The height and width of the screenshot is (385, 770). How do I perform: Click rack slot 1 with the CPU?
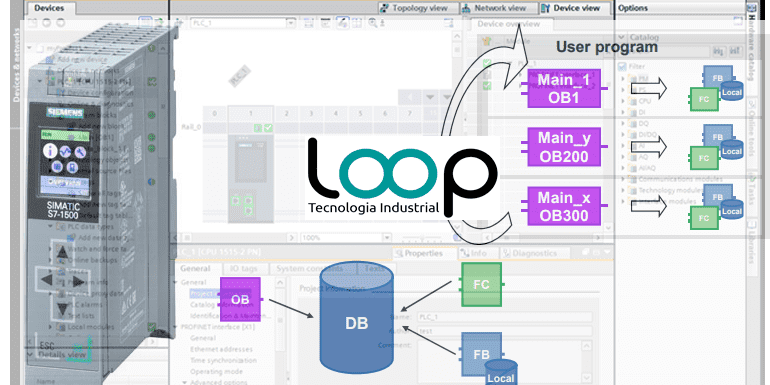(x=250, y=177)
